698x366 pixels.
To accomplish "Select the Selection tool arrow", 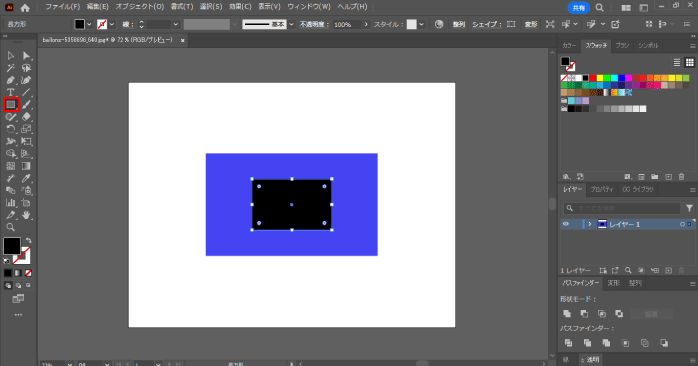I will coord(11,56).
